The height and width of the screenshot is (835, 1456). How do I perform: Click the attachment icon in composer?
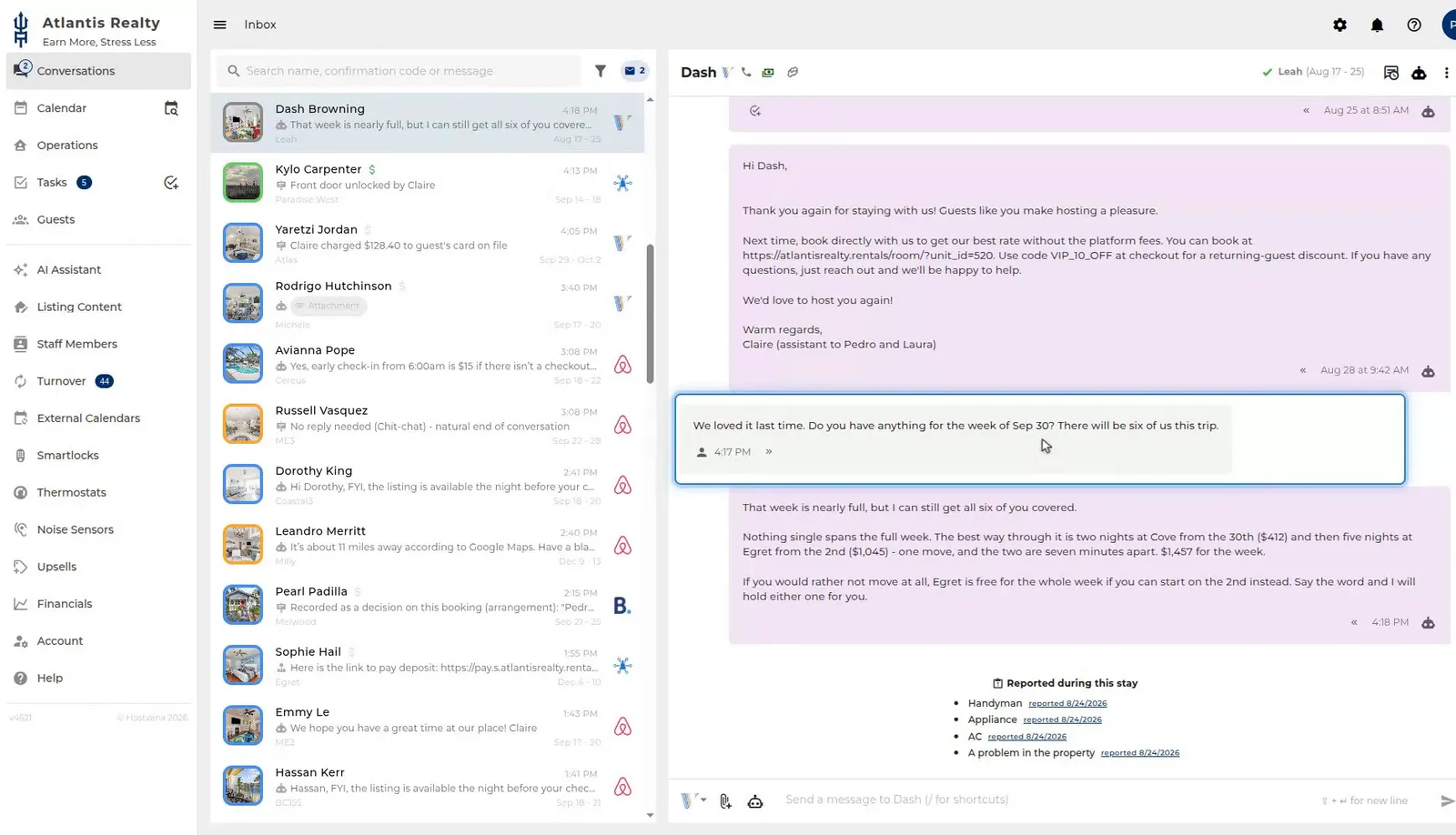(725, 800)
